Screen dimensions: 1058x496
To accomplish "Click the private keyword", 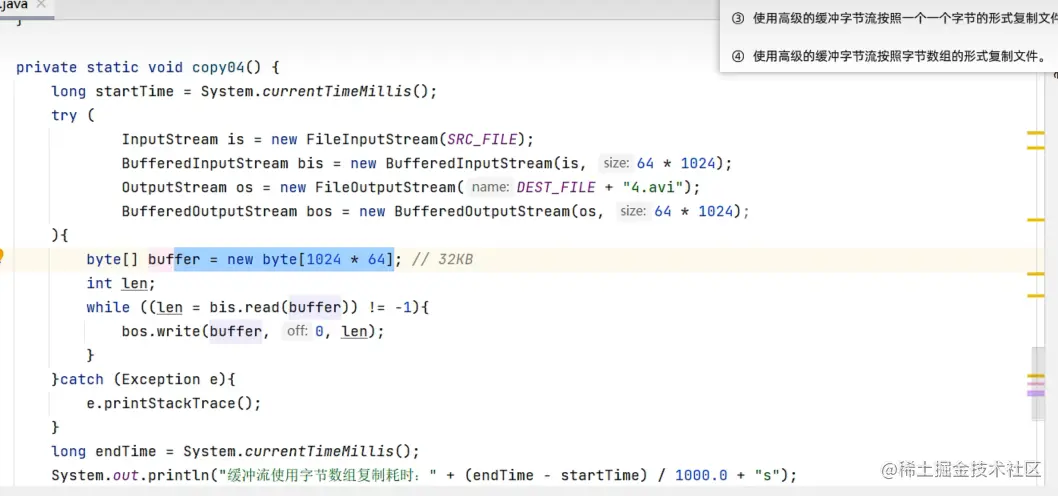I will point(47,67).
